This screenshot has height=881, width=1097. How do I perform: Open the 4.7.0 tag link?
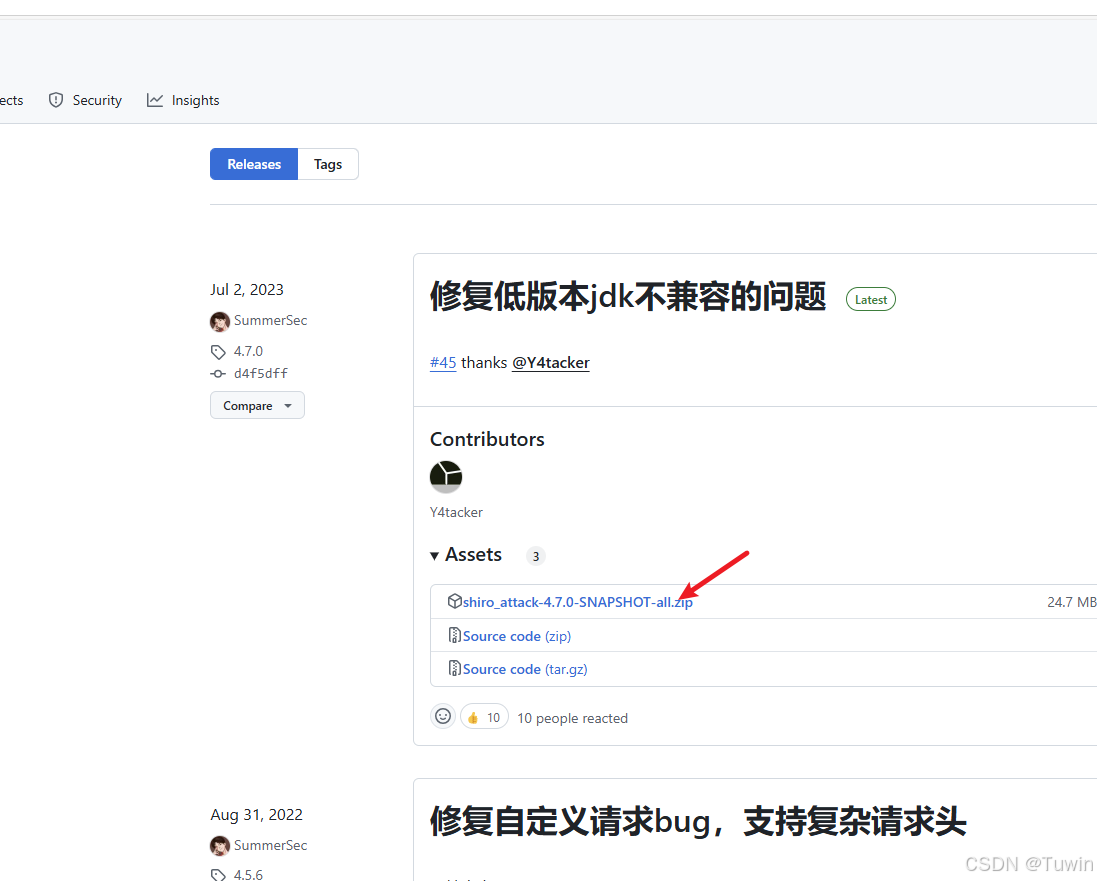coord(248,351)
